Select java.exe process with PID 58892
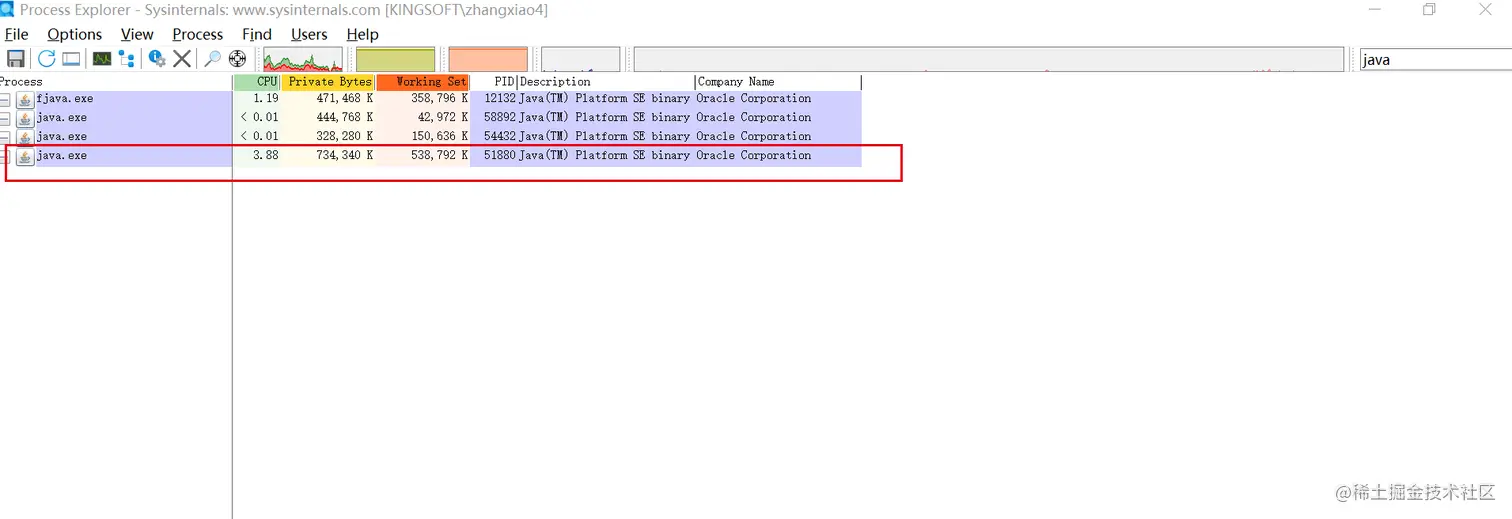The height and width of the screenshot is (519, 1512). click(x=62, y=118)
